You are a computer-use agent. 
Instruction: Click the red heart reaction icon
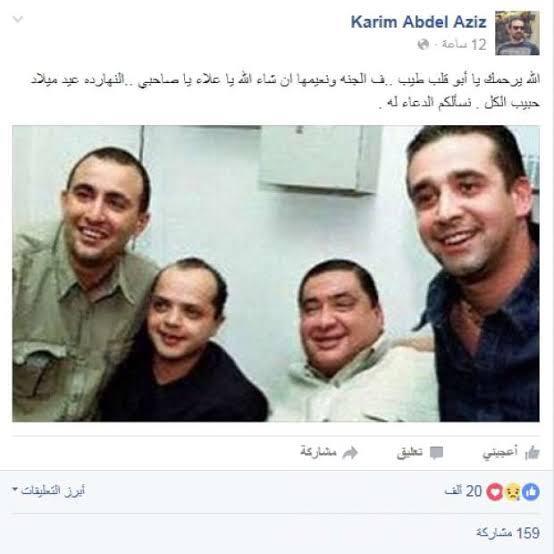coord(495,491)
